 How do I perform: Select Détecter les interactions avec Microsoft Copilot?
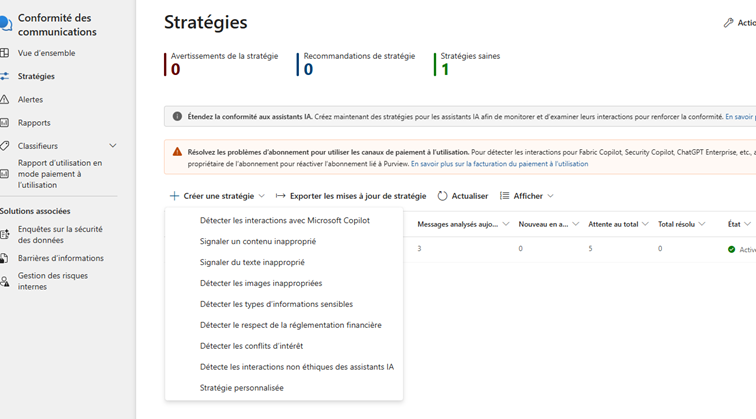pyautogui.click(x=271, y=220)
